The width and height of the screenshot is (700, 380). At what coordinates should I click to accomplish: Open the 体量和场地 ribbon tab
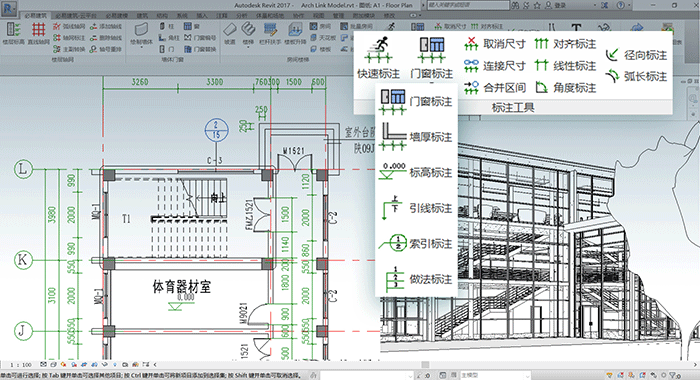point(271,16)
